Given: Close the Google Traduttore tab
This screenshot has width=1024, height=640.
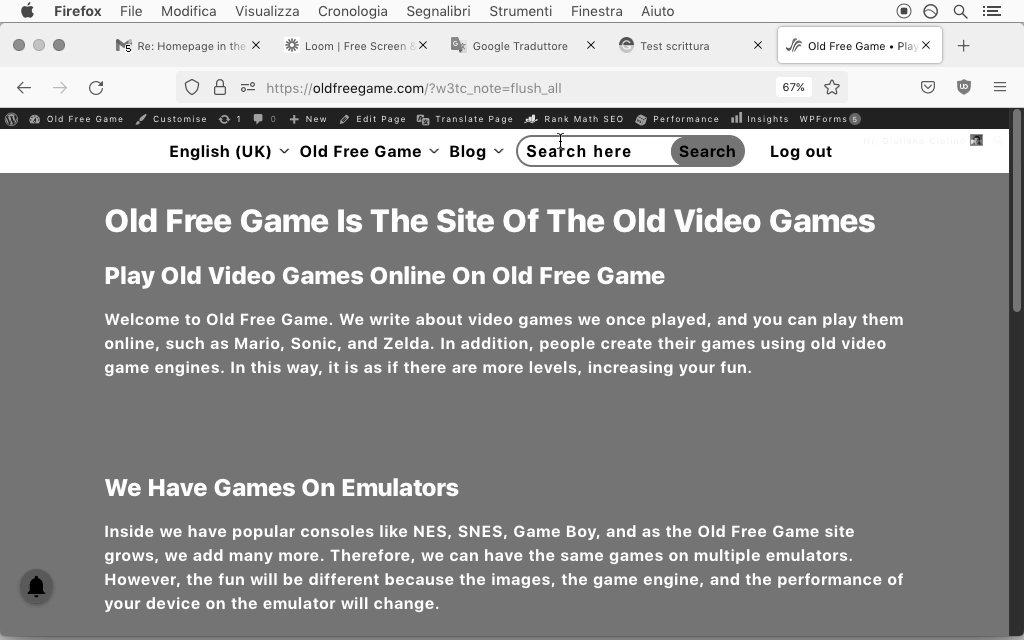Looking at the screenshot, I should tap(590, 45).
